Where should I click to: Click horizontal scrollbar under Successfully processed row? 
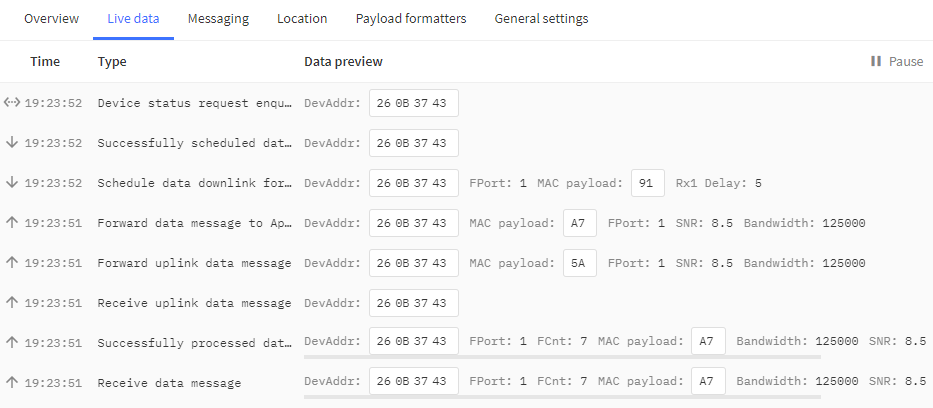[562, 356]
